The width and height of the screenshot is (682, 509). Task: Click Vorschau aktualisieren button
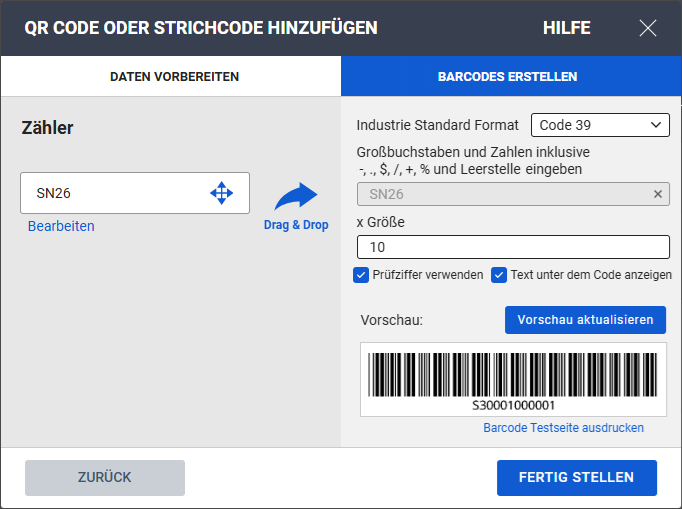click(585, 320)
